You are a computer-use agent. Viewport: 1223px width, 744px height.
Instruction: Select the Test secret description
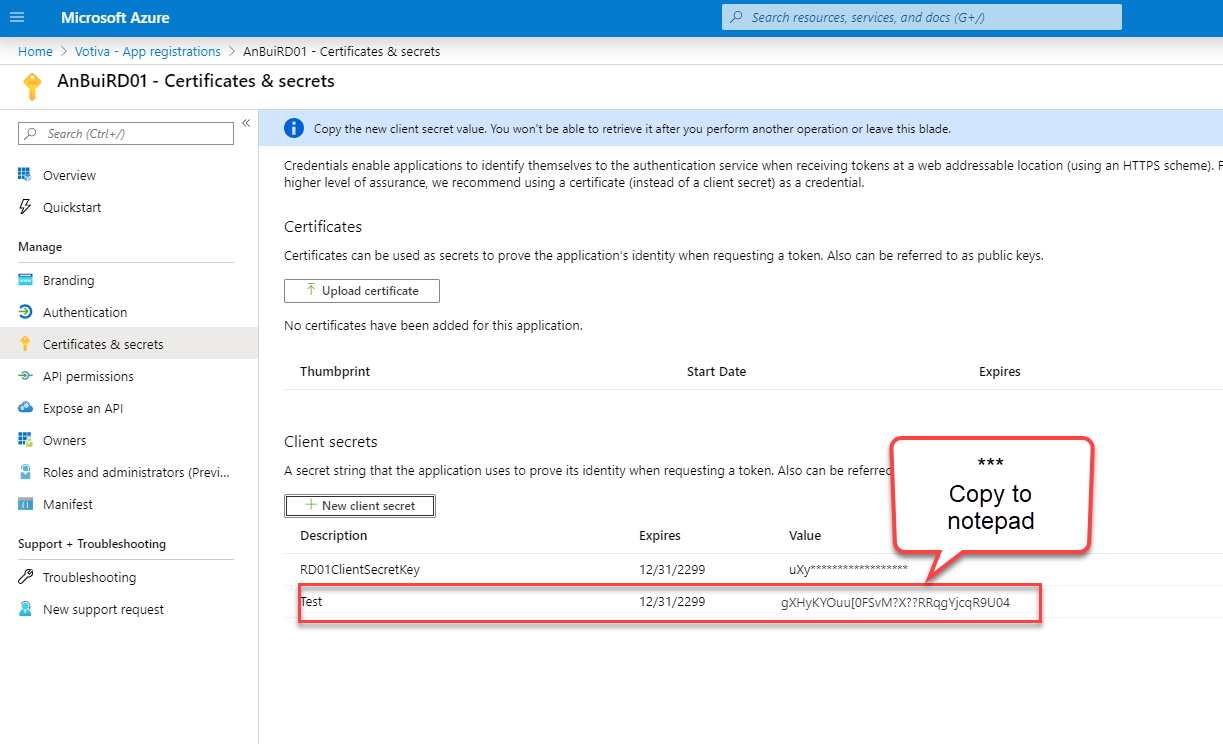(x=311, y=602)
